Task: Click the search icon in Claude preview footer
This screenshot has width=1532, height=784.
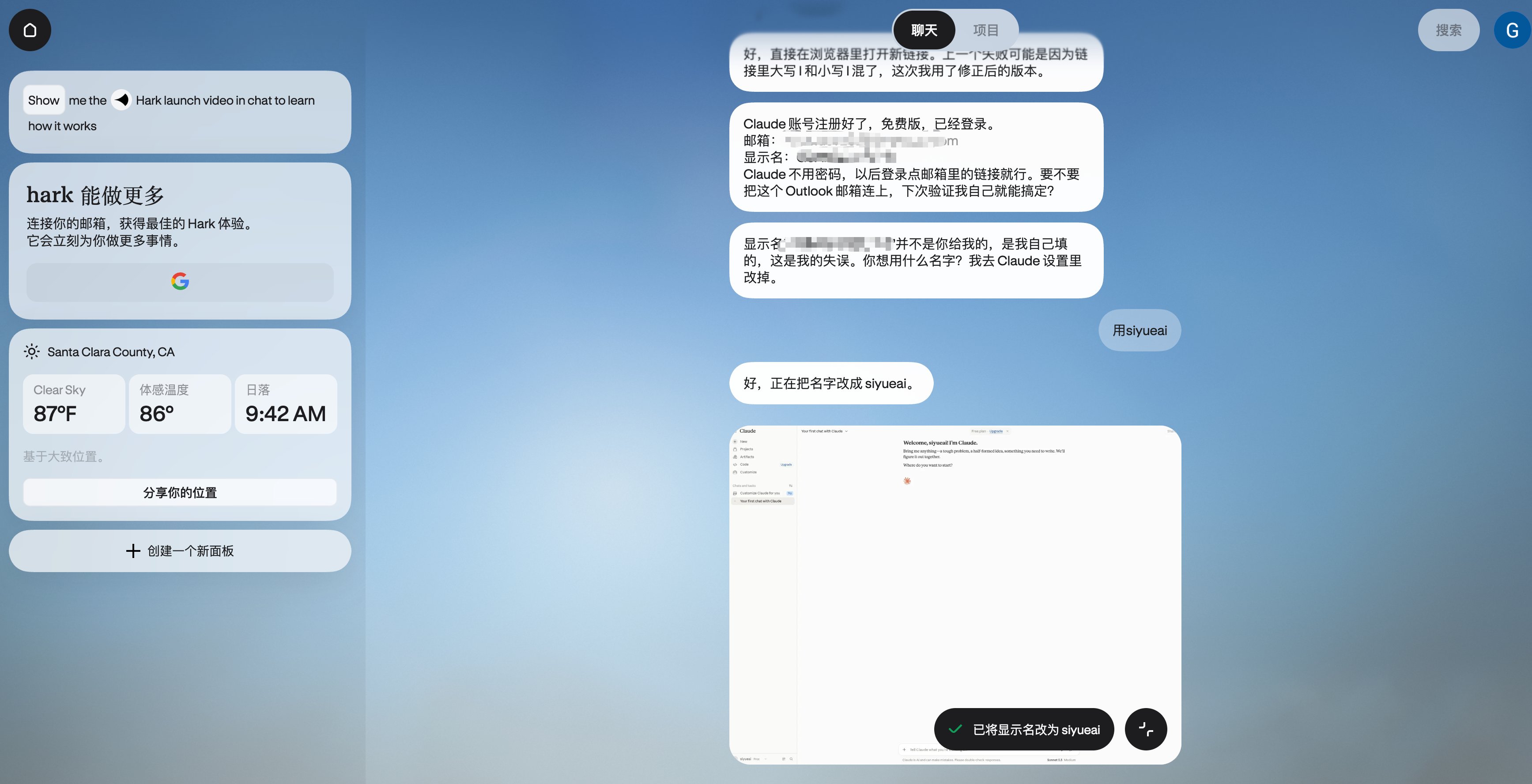Action: (x=791, y=759)
